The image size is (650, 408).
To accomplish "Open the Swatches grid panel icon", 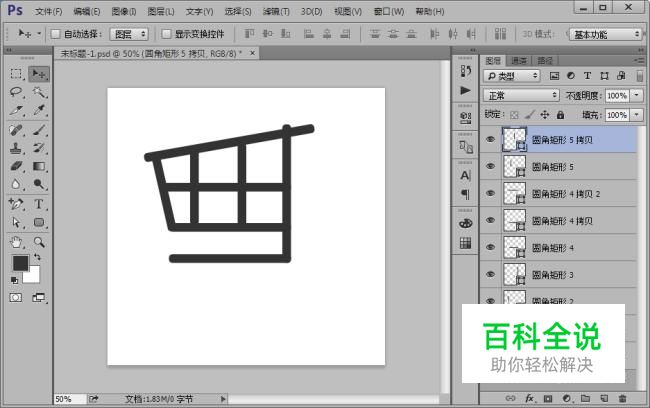I will [x=466, y=243].
